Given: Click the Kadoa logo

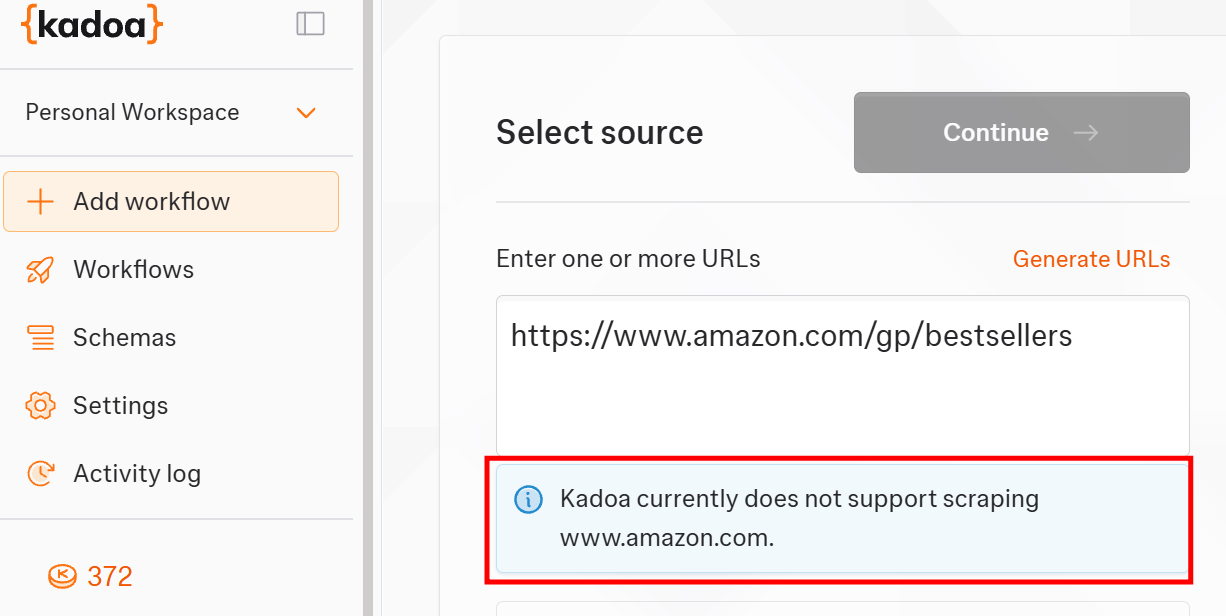Looking at the screenshot, I should coord(91,24).
